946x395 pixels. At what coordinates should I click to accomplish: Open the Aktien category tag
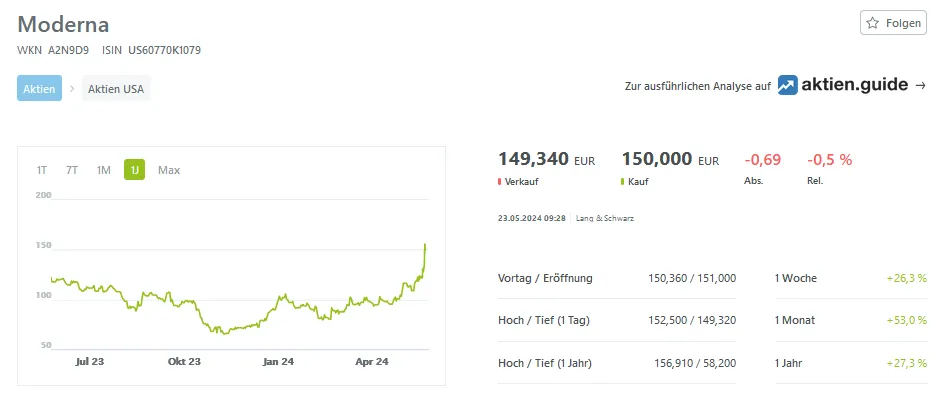click(39, 89)
